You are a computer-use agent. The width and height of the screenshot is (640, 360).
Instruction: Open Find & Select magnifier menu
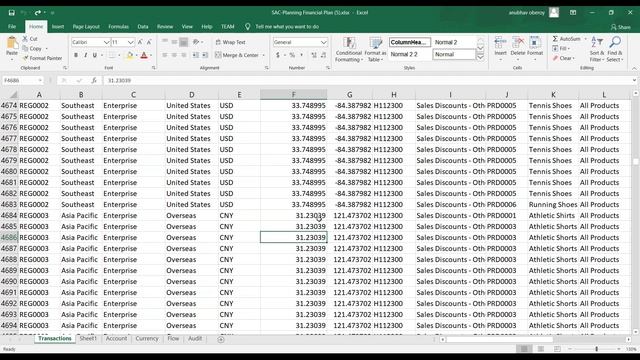click(615, 49)
